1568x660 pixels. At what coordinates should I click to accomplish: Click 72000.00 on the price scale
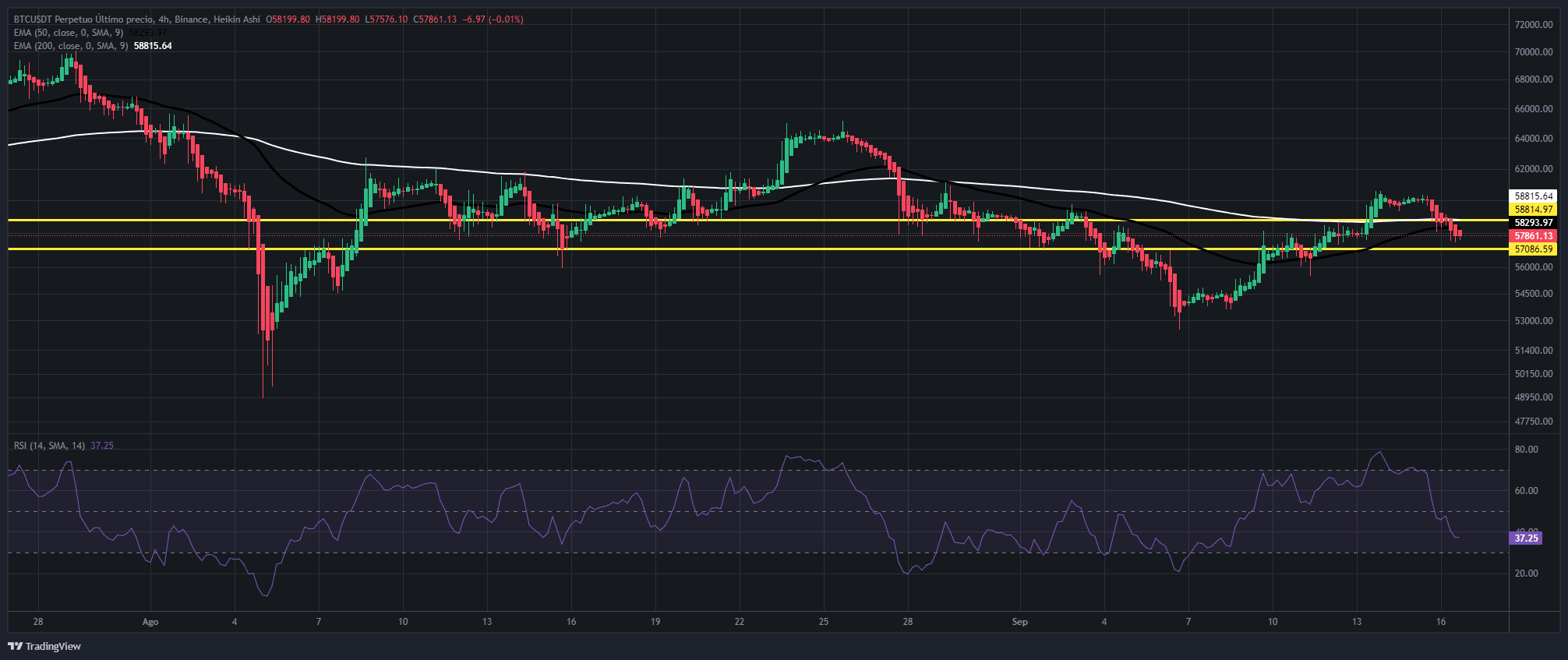click(x=1533, y=25)
